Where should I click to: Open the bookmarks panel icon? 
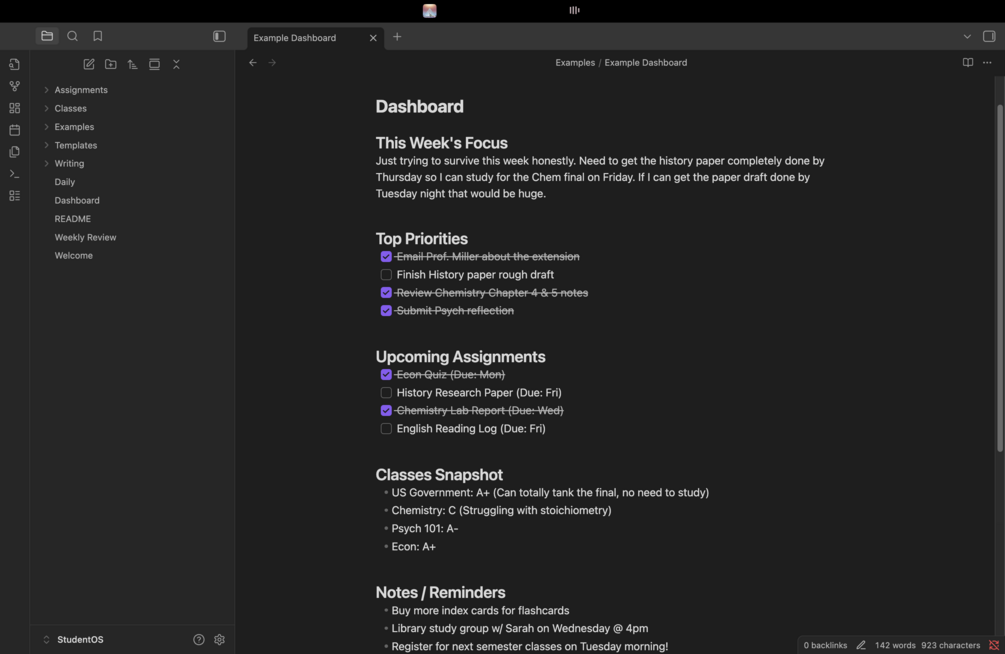pyautogui.click(x=97, y=37)
